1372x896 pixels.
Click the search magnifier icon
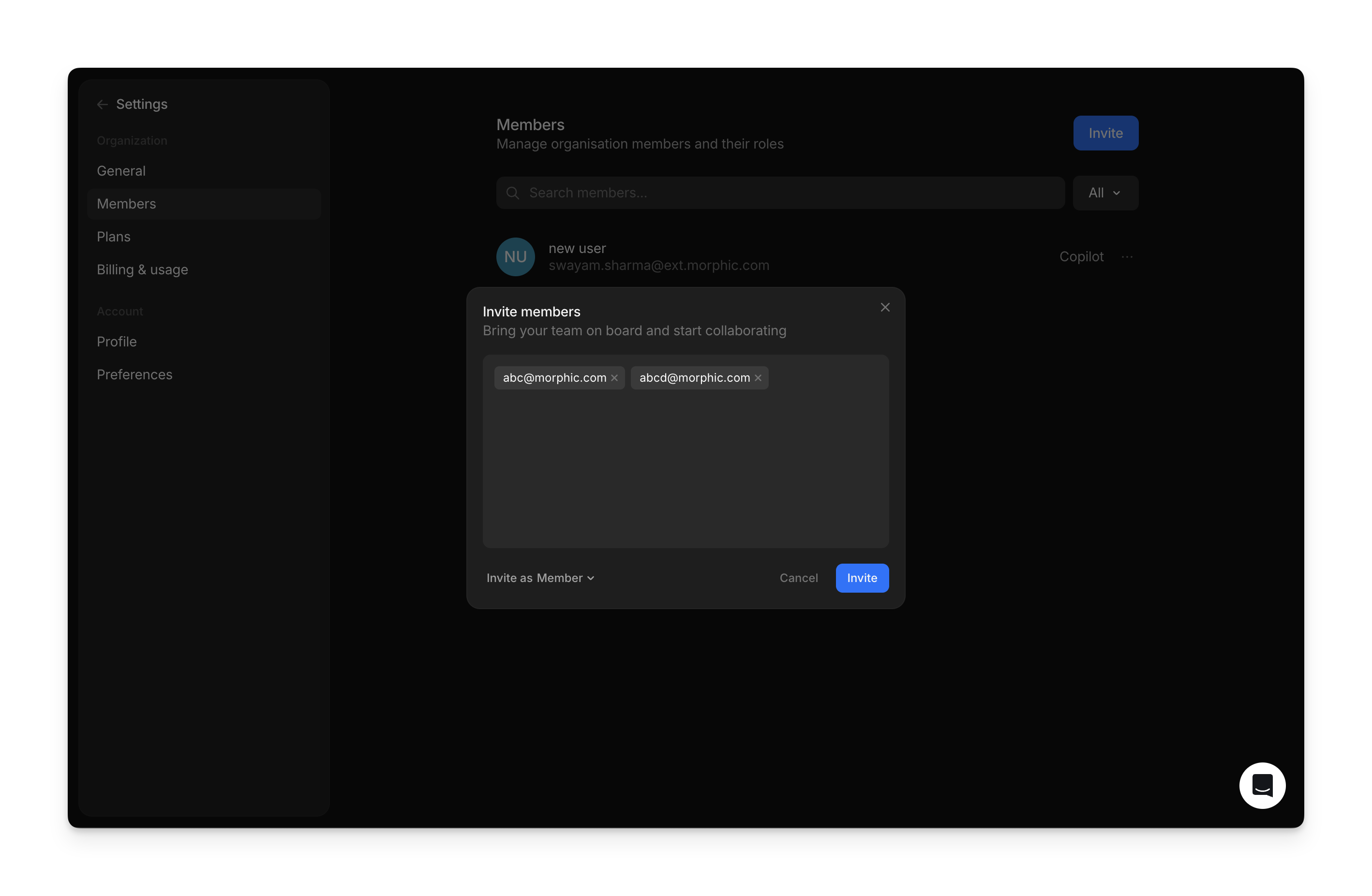tap(512, 193)
